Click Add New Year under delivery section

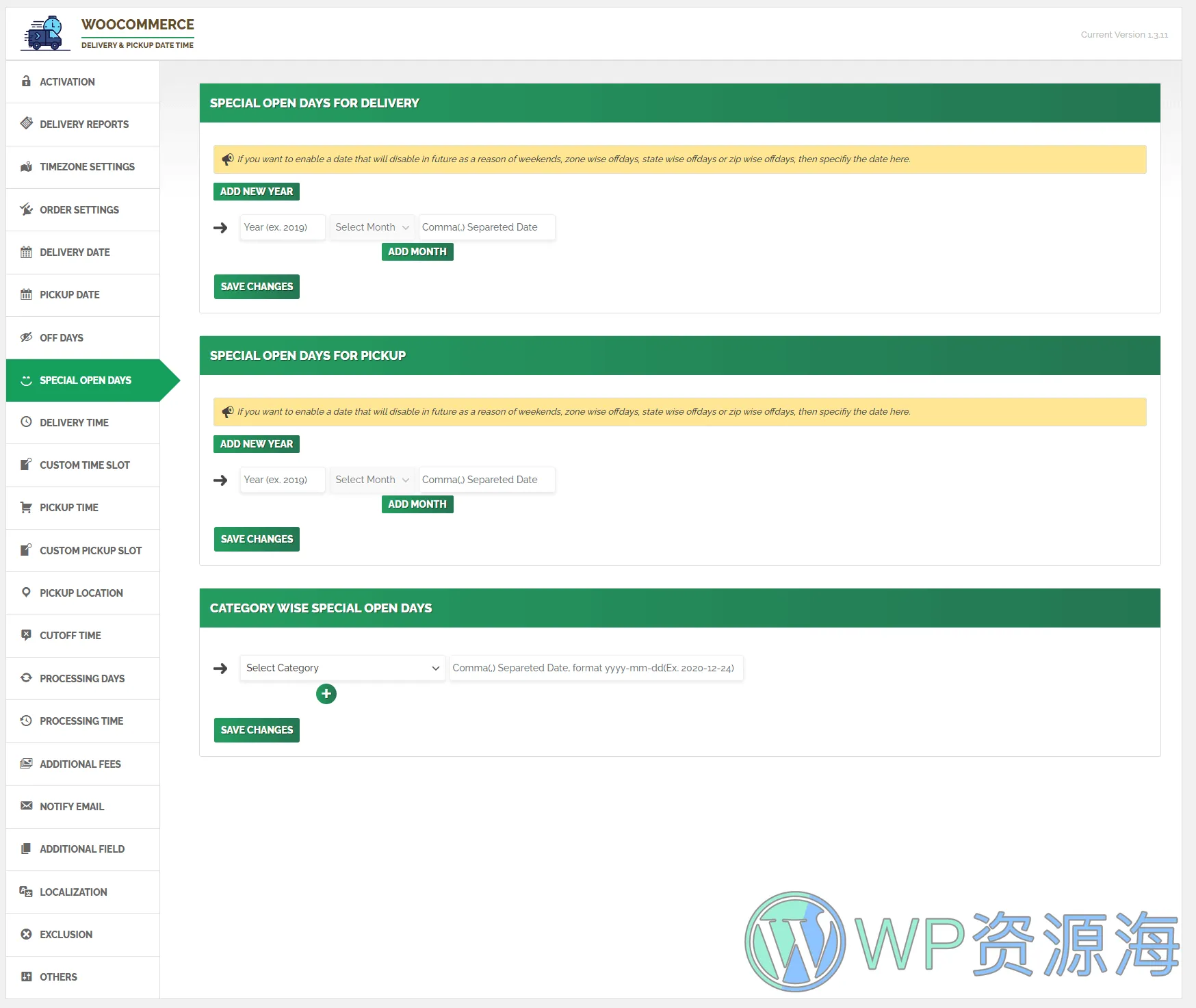(257, 192)
